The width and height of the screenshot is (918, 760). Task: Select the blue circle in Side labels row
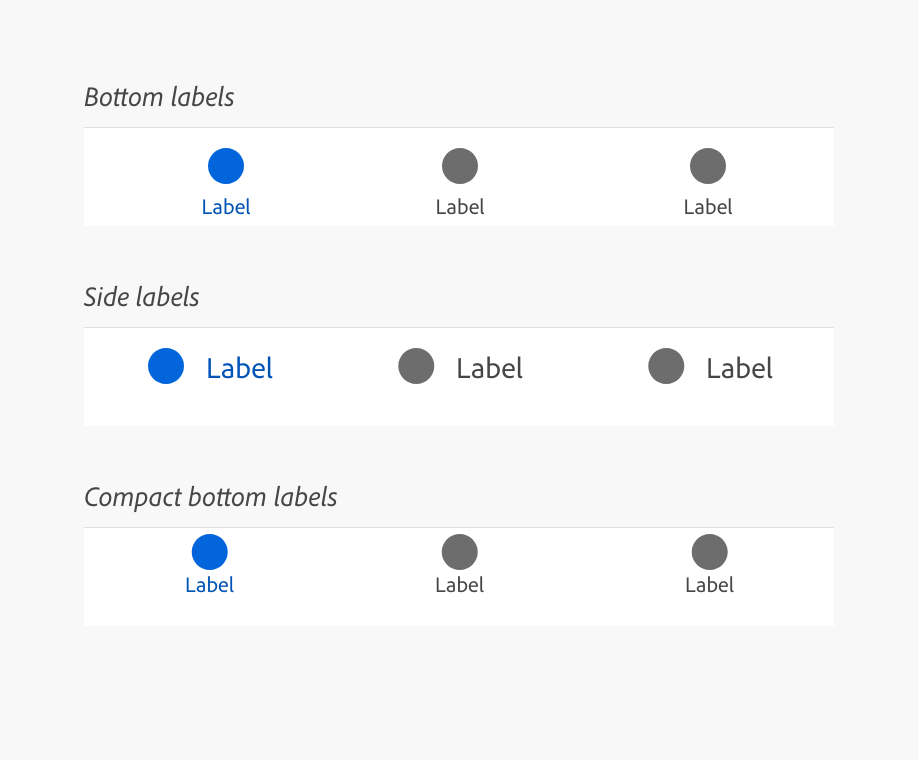click(x=166, y=366)
